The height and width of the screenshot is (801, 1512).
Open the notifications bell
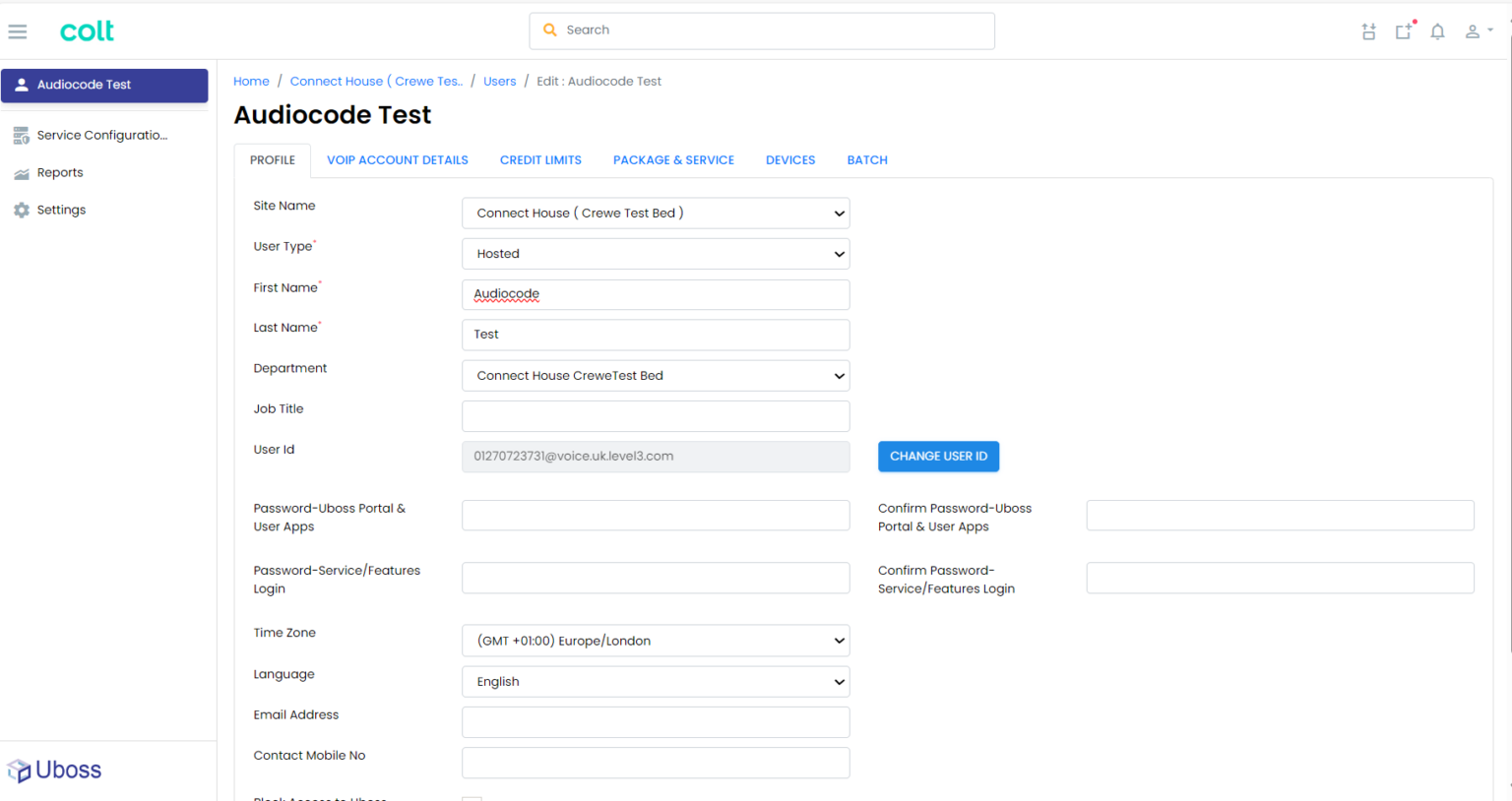pyautogui.click(x=1437, y=31)
